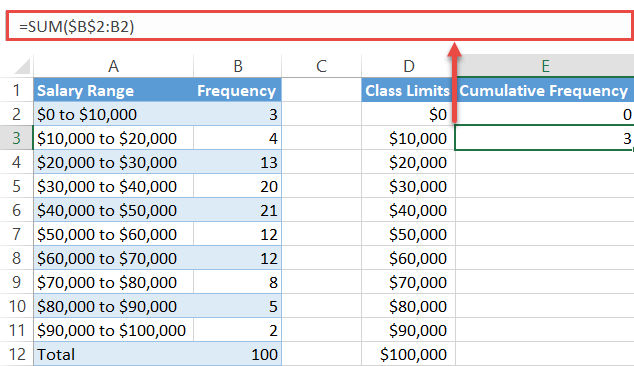The height and width of the screenshot is (366, 634).
Task: Select class limit cell '$100,000'
Action: coord(408,354)
